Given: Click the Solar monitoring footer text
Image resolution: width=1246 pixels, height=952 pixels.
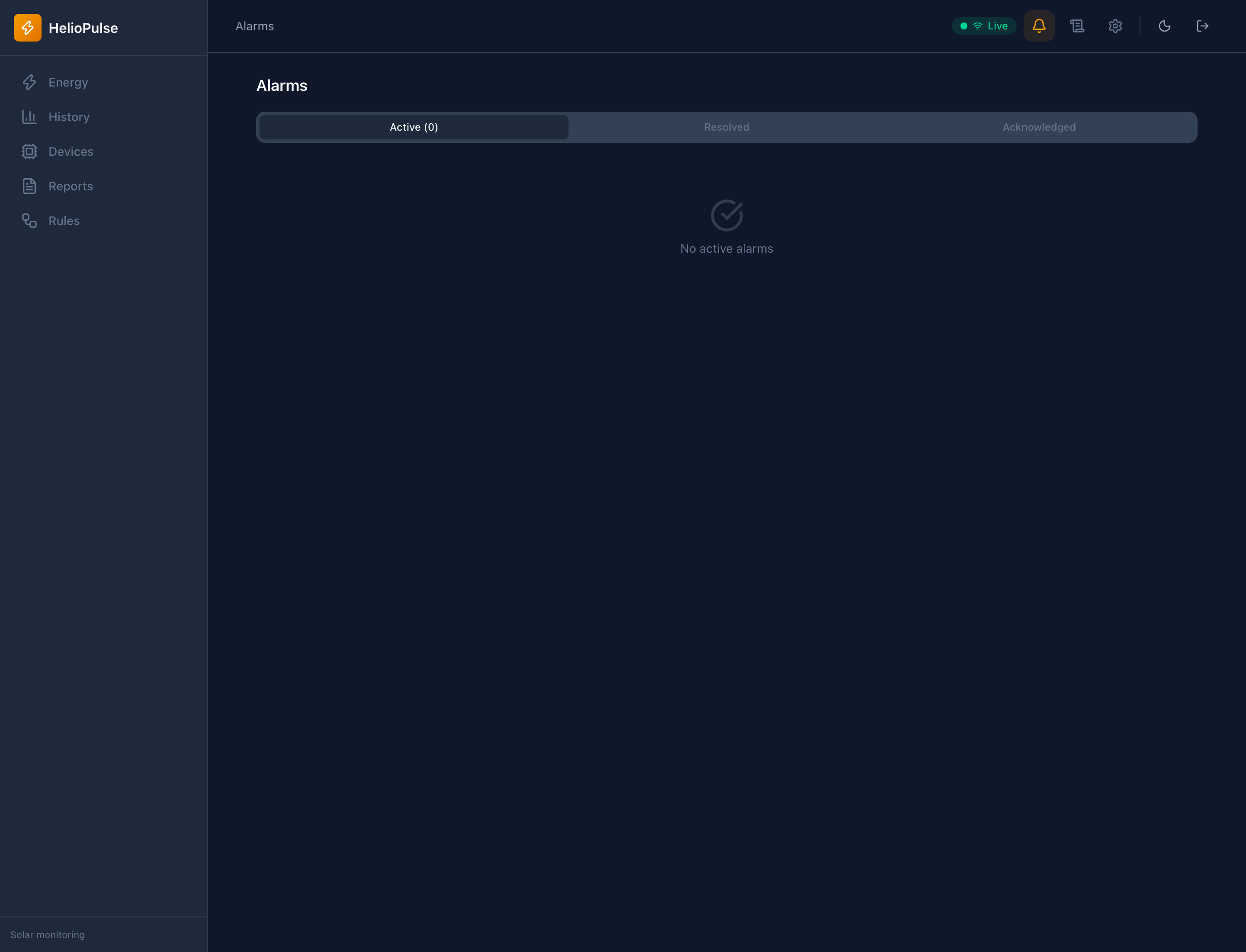Looking at the screenshot, I should tap(48, 935).
